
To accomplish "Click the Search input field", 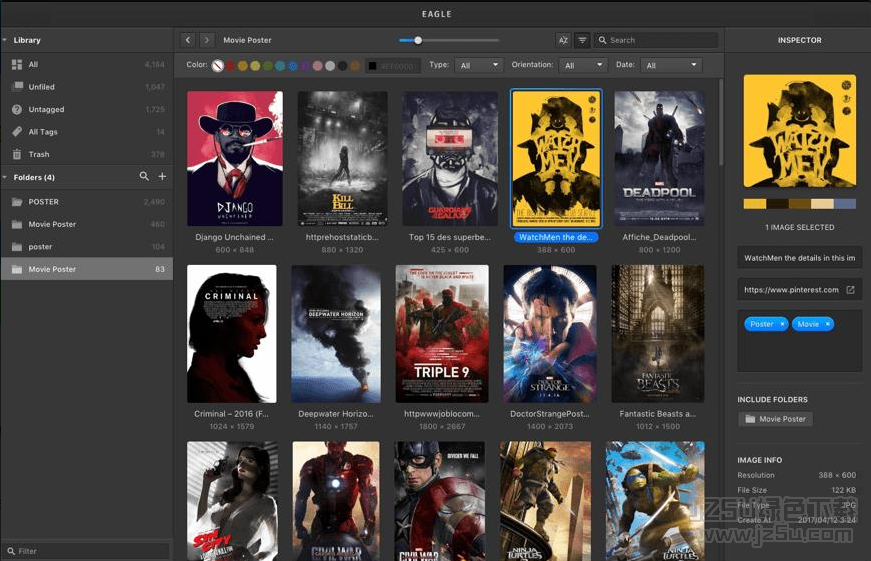I will [x=655, y=40].
